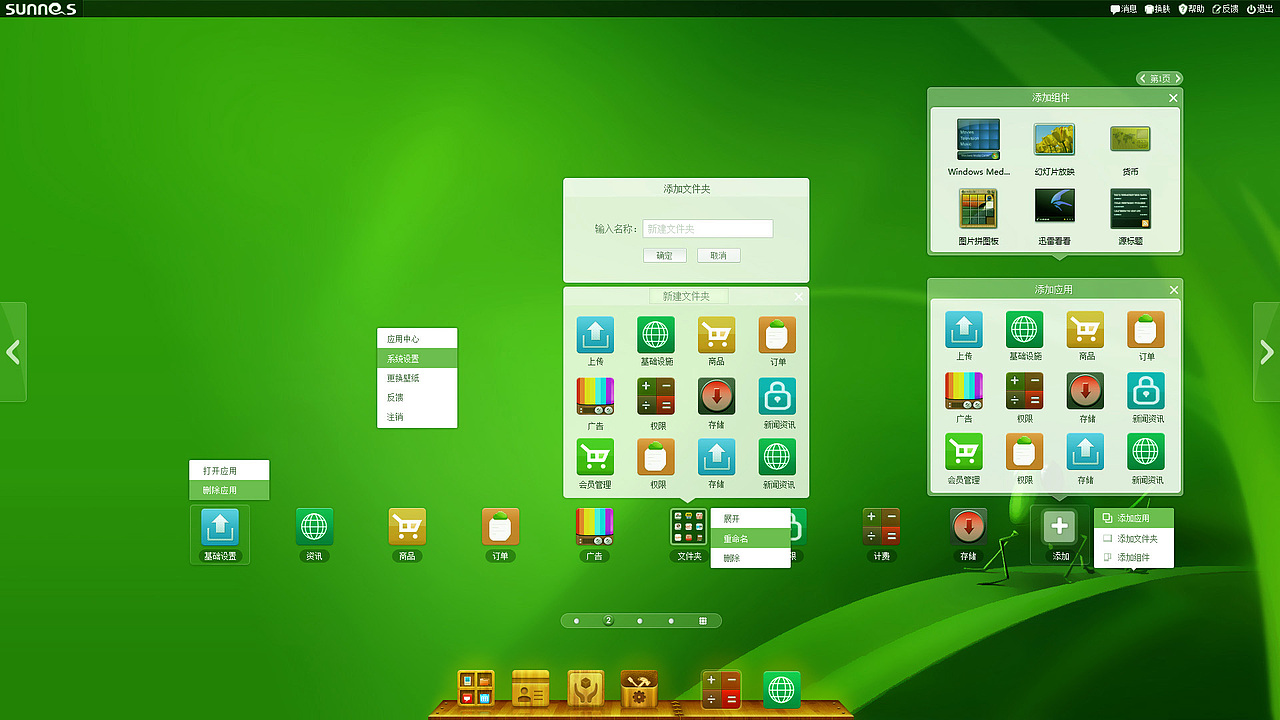Select 展开 in the folder menu
The height and width of the screenshot is (720, 1280).
751,519
